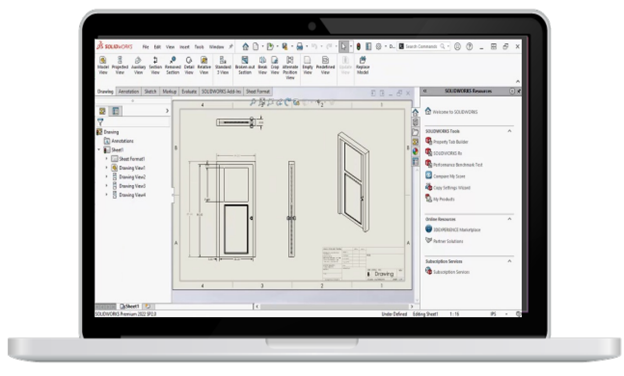Select the Broken-out Section tool
This screenshot has height=376, width=624.
point(245,65)
